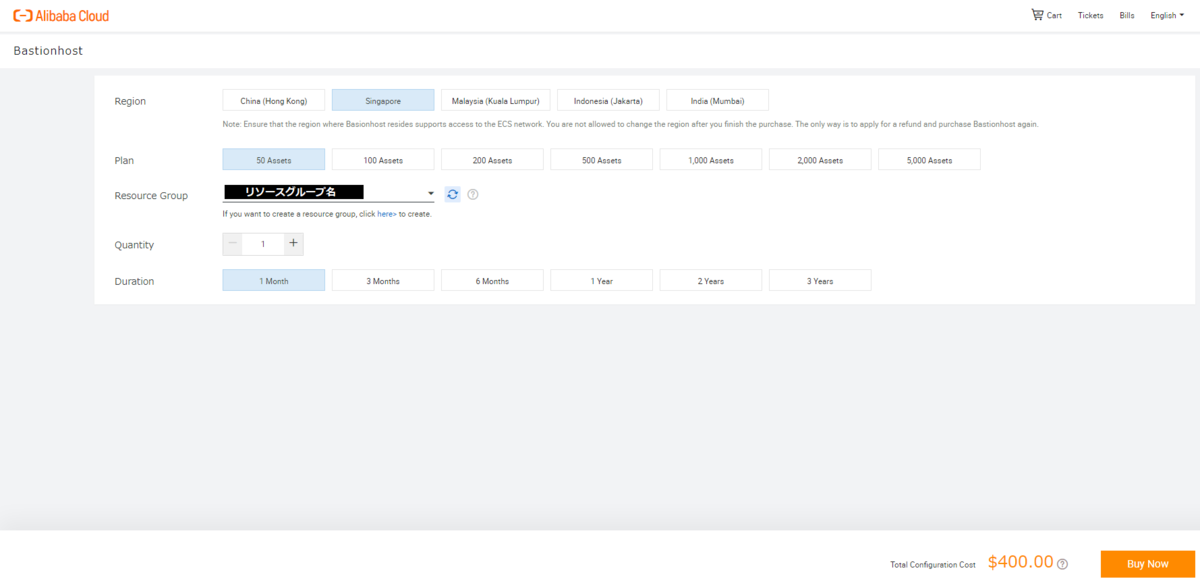
Task: Click the Quantity value field
Action: (x=263, y=244)
